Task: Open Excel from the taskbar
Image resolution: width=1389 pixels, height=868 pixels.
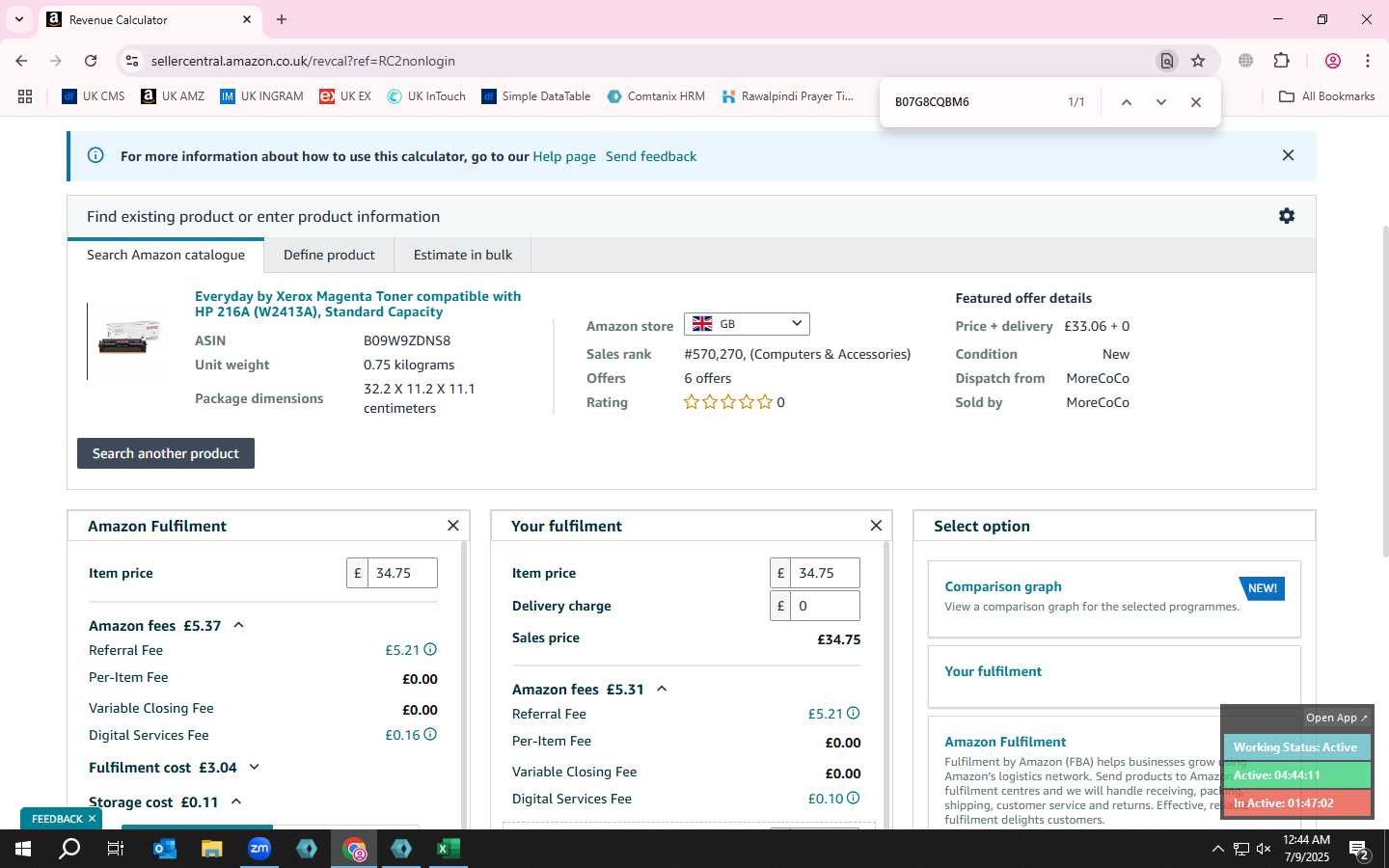Action: [448, 849]
